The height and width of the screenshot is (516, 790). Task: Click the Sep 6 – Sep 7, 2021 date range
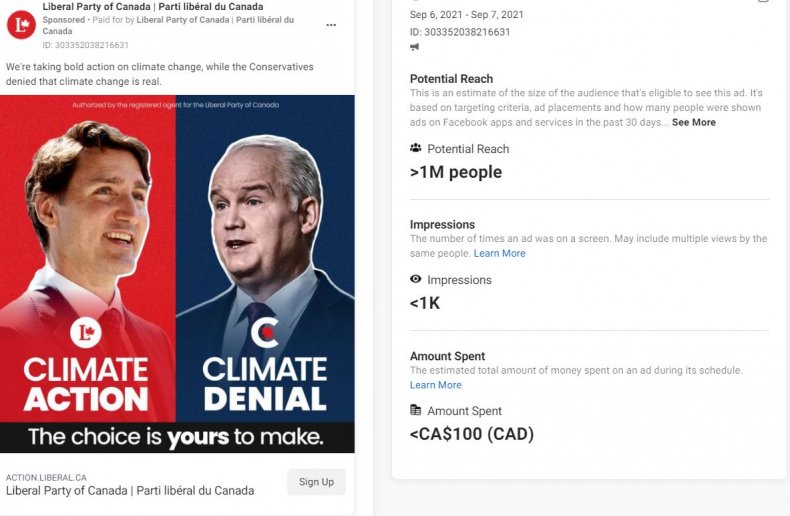466,15
